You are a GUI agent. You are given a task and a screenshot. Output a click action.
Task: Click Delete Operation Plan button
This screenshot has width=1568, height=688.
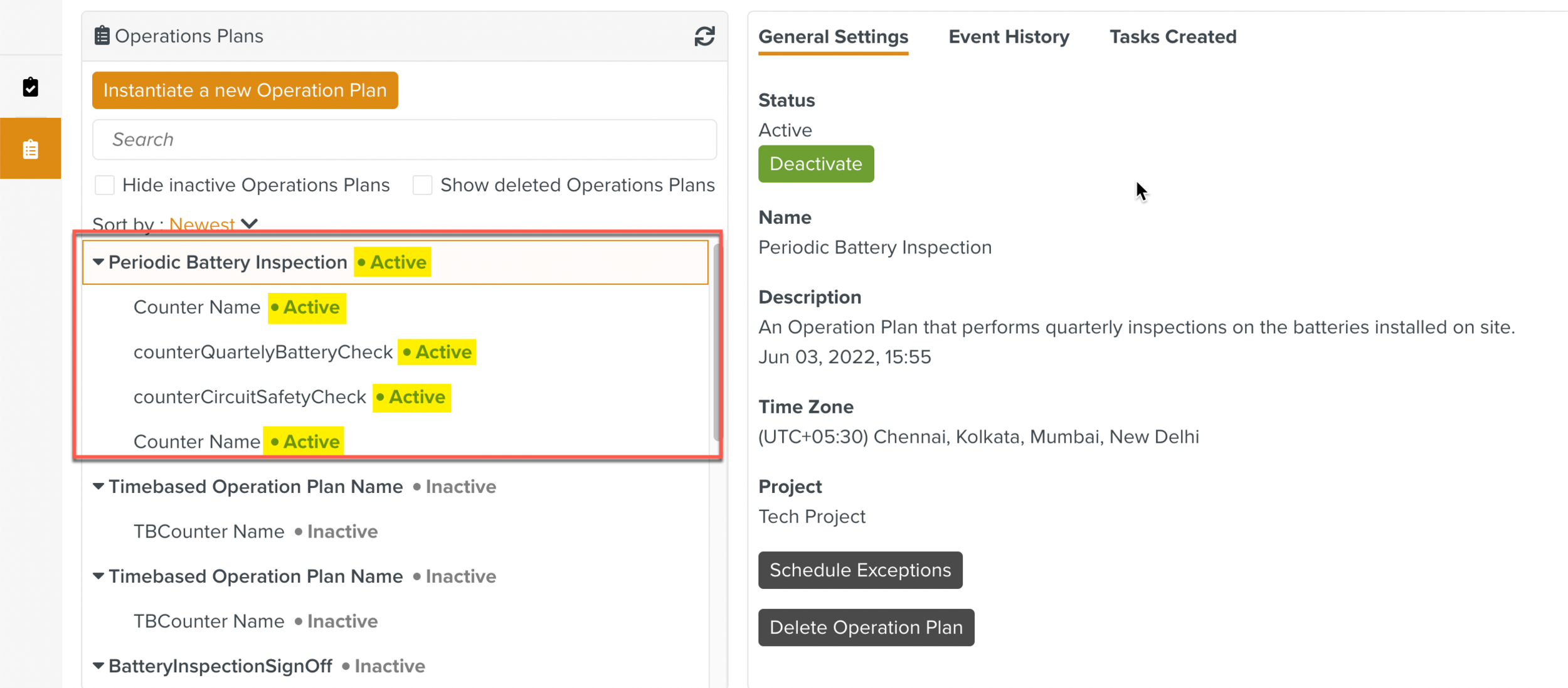point(866,627)
